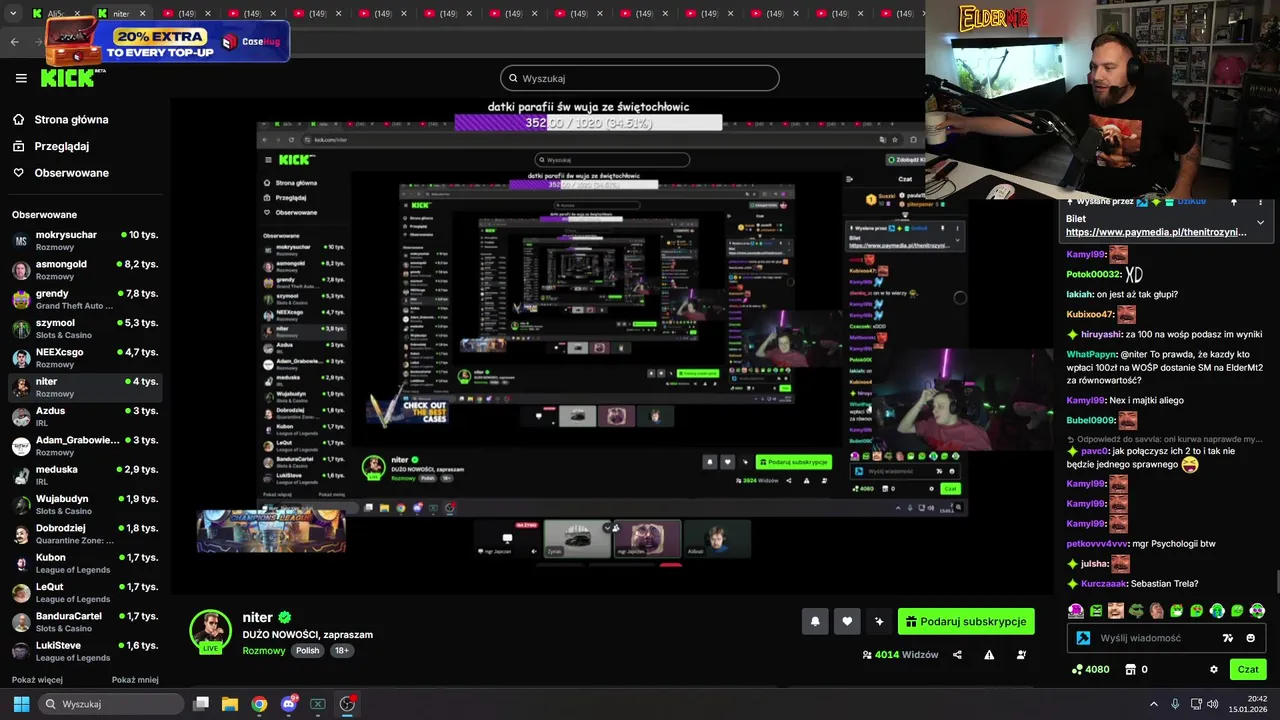The height and width of the screenshot is (720, 1280).
Task: Select grendy channel in followed list
Action: (x=85, y=299)
